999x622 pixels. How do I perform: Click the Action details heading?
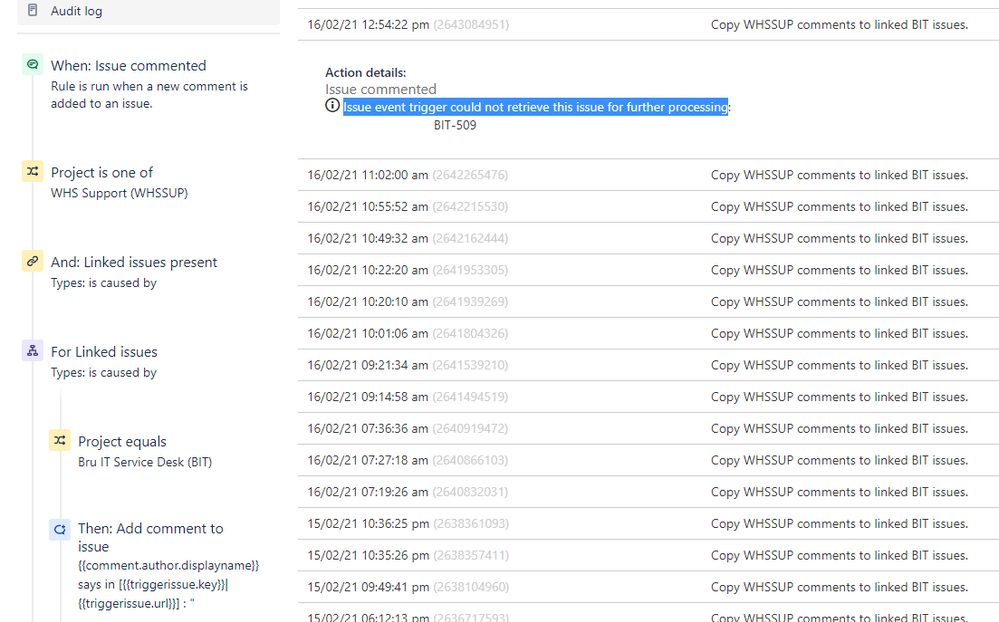[366, 73]
